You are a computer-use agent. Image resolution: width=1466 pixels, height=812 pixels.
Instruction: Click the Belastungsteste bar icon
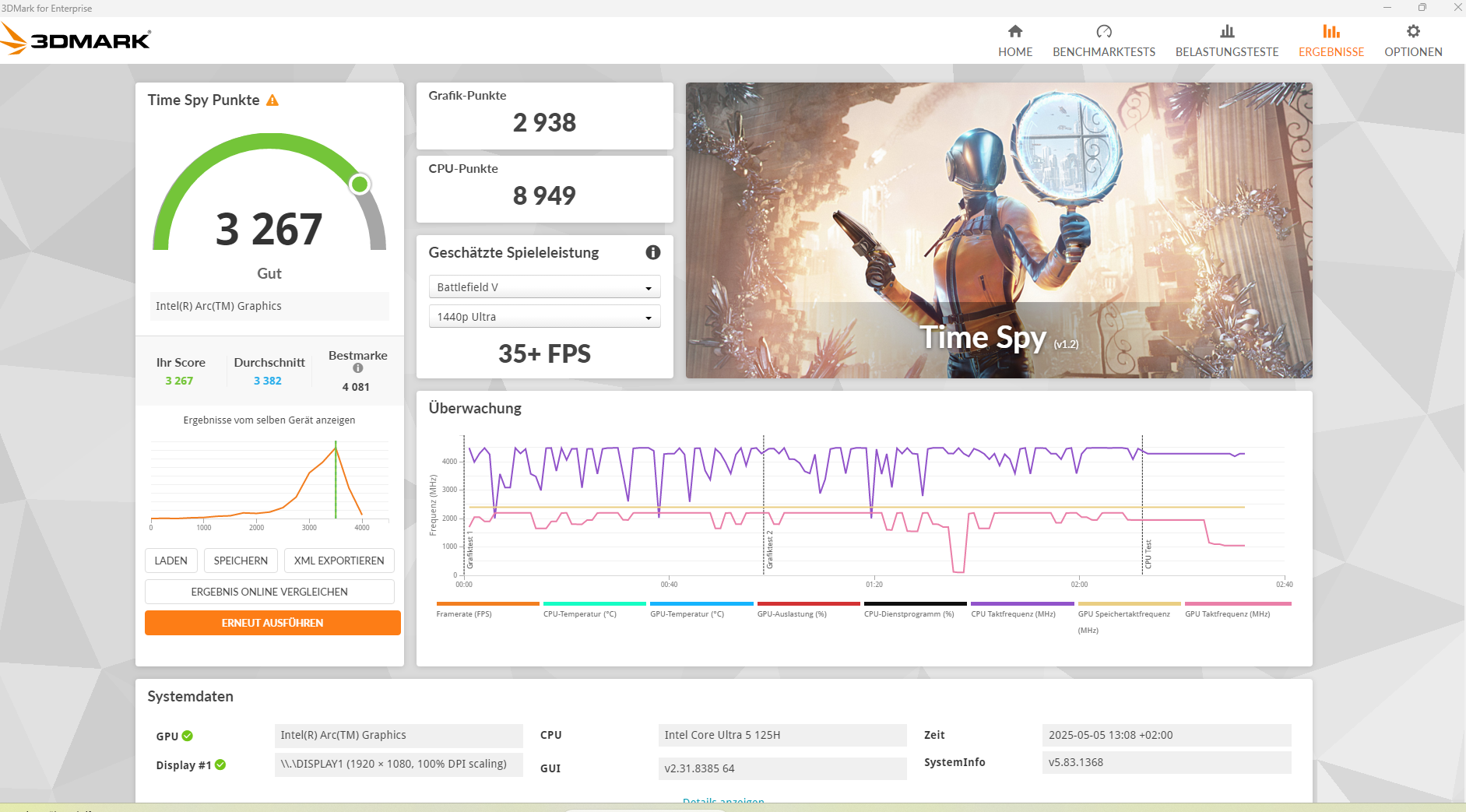point(1227,31)
